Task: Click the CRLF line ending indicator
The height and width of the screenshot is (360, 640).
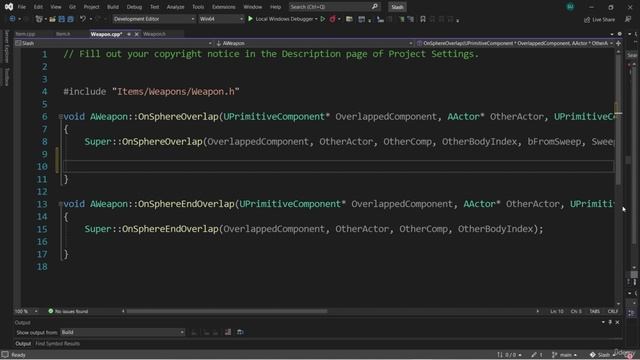Action: pyautogui.click(x=613, y=311)
